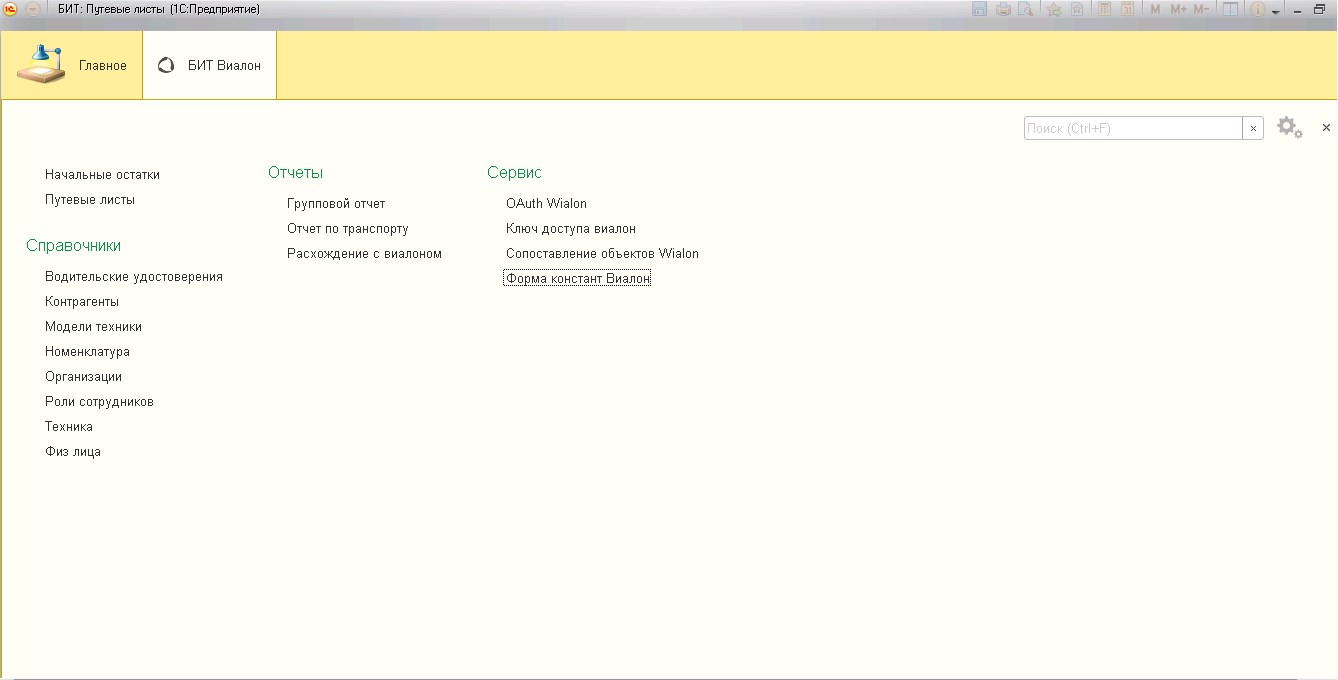Click the calculator icon in title bar

pos(1104,9)
